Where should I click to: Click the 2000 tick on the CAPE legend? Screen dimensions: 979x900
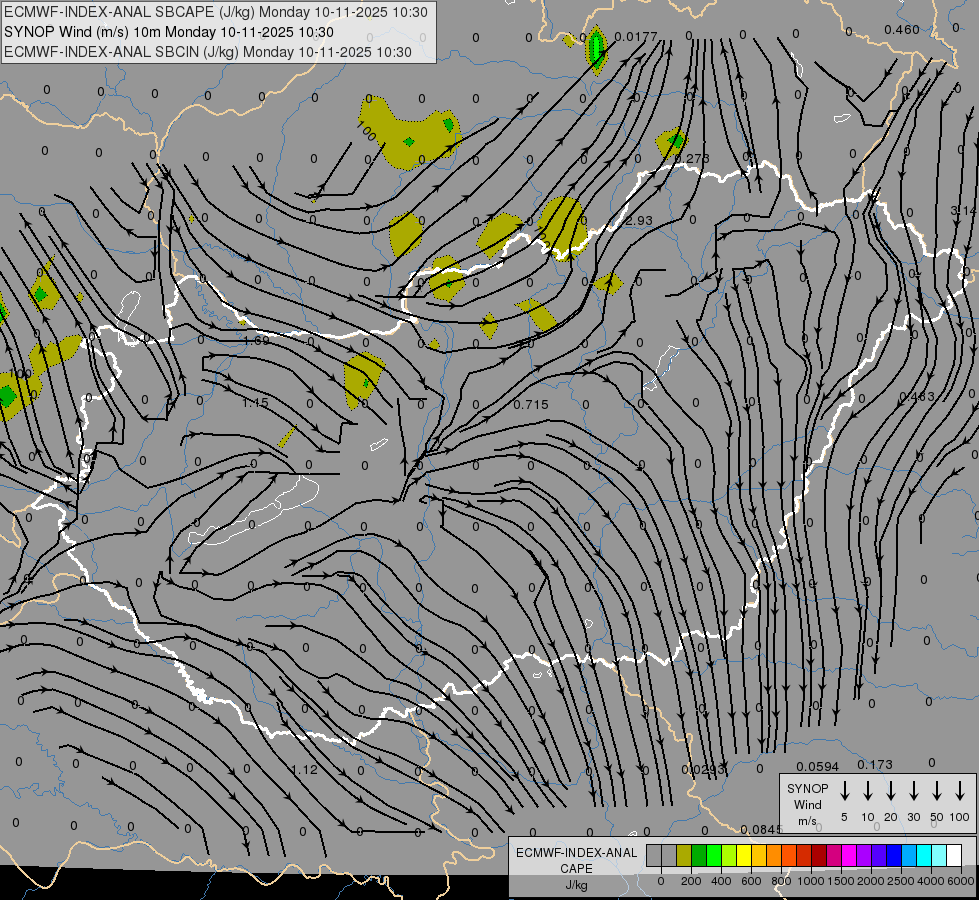pyautogui.click(x=871, y=881)
